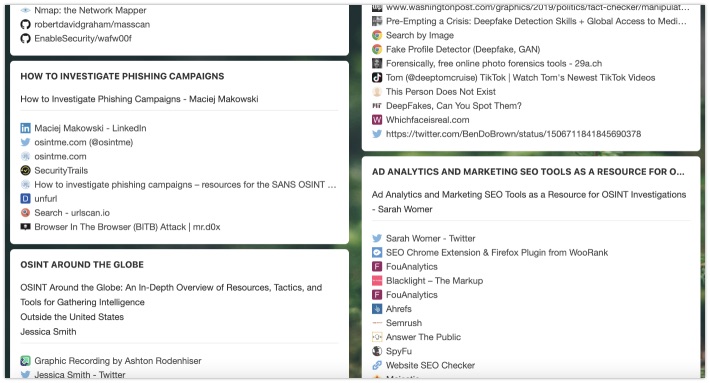Screen dimensions: 710x383
Task: Click the TikTok icon for Tom @deeptomcruise
Action: [x=377, y=77]
